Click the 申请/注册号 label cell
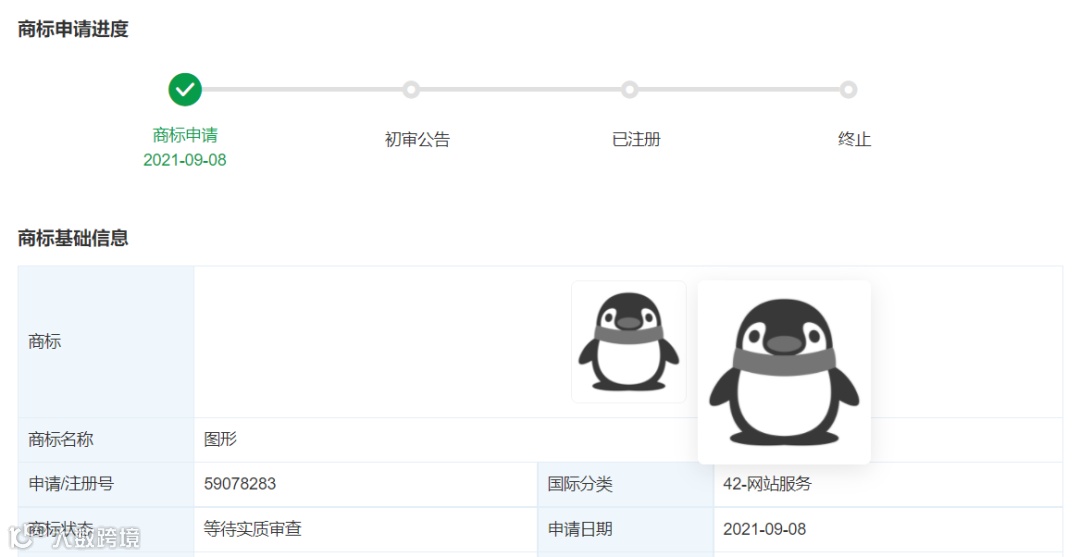This screenshot has height=557, width=1080. click(106, 484)
